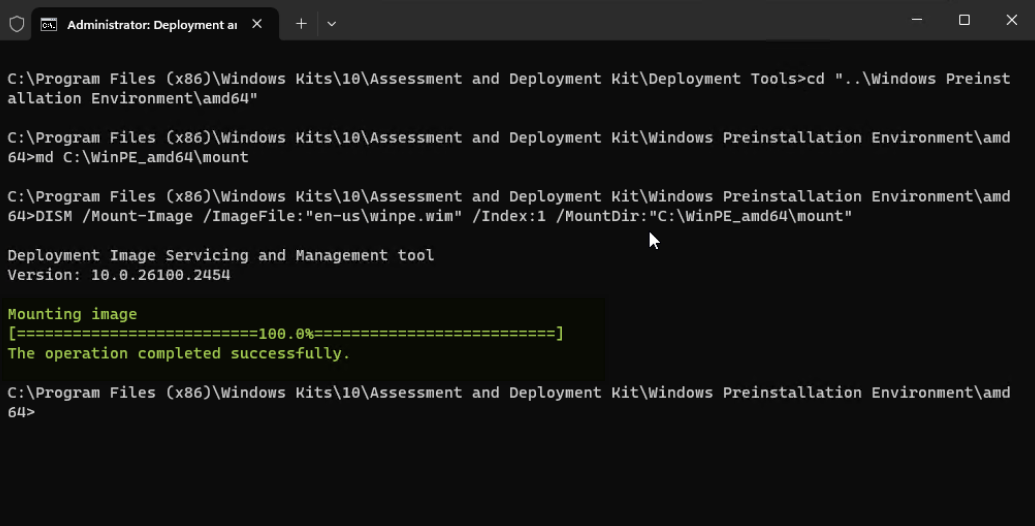The image size is (1035, 526).
Task: Click the Version 10.0.26100.2454 line
Action: pyautogui.click(x=119, y=275)
